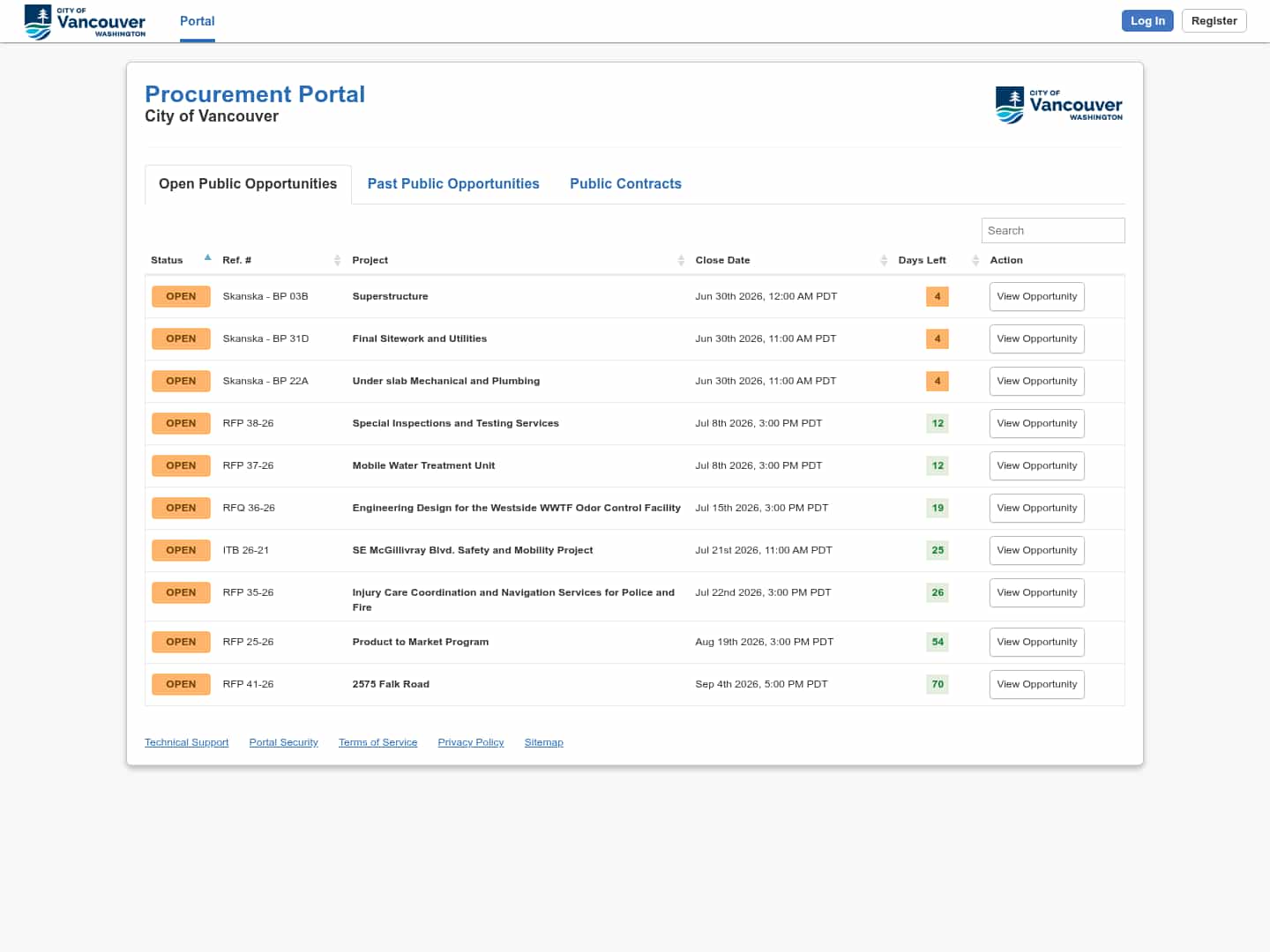Click the Log In button

1147,20
